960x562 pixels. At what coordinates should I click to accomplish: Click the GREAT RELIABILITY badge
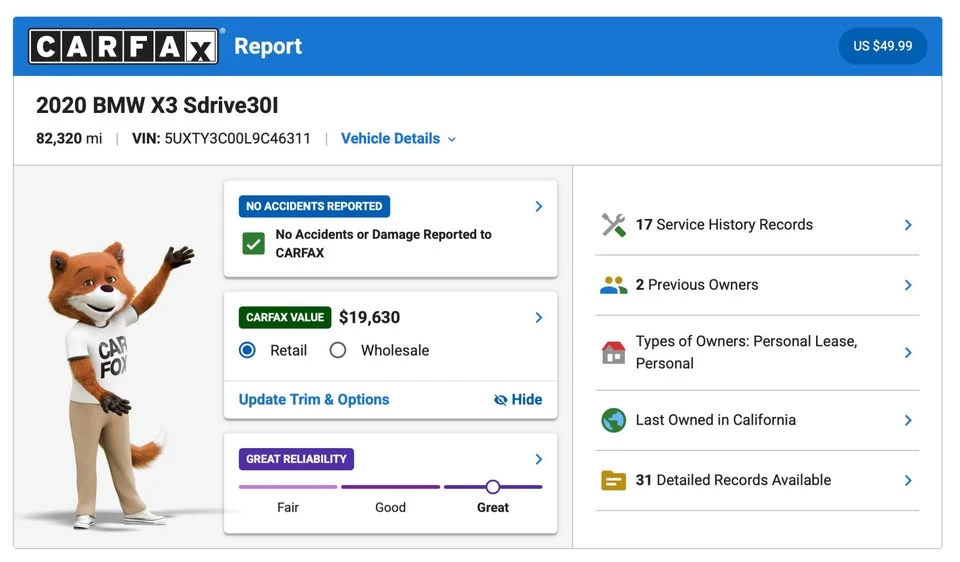tap(296, 459)
